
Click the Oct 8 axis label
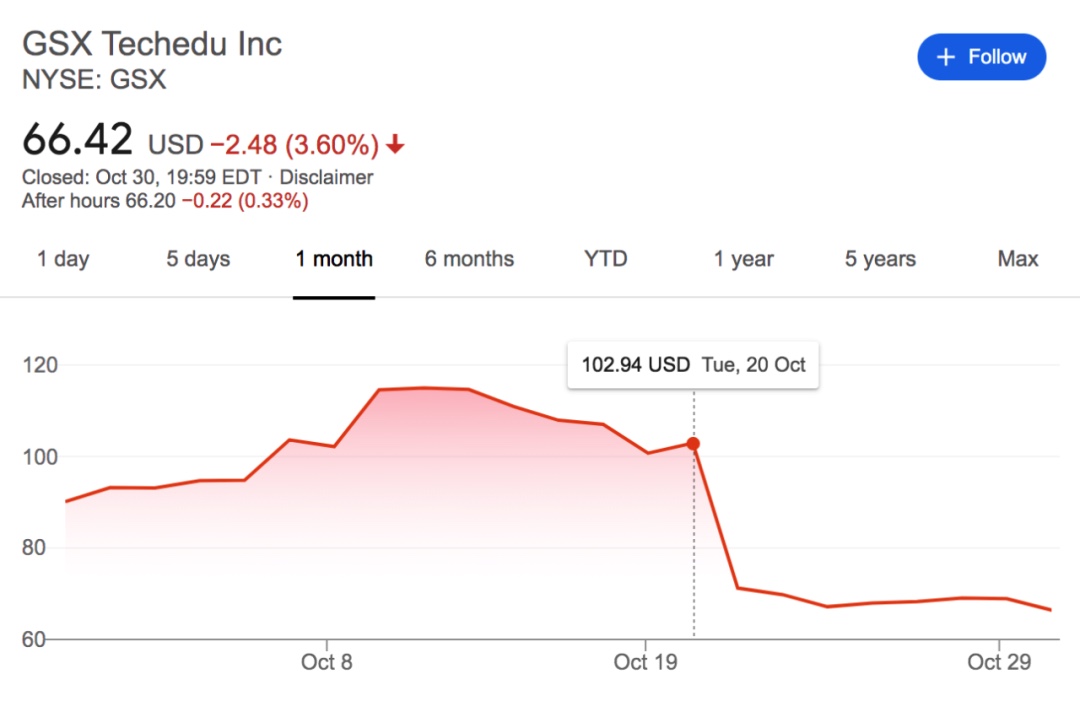click(326, 662)
